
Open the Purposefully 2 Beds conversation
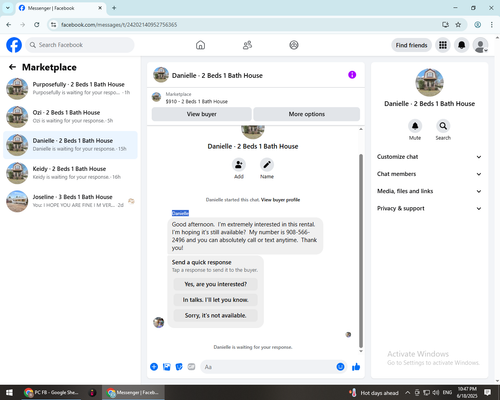(x=70, y=88)
